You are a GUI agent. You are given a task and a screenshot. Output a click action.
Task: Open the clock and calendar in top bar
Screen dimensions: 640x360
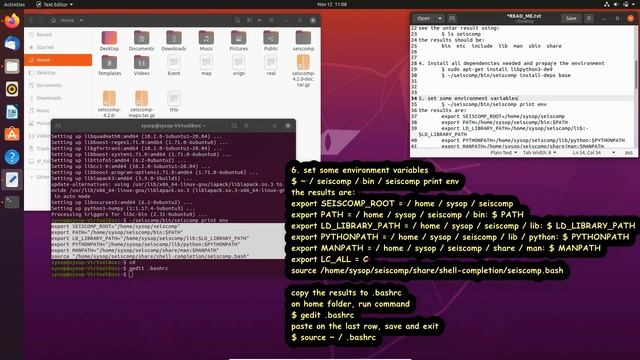(332, 4)
